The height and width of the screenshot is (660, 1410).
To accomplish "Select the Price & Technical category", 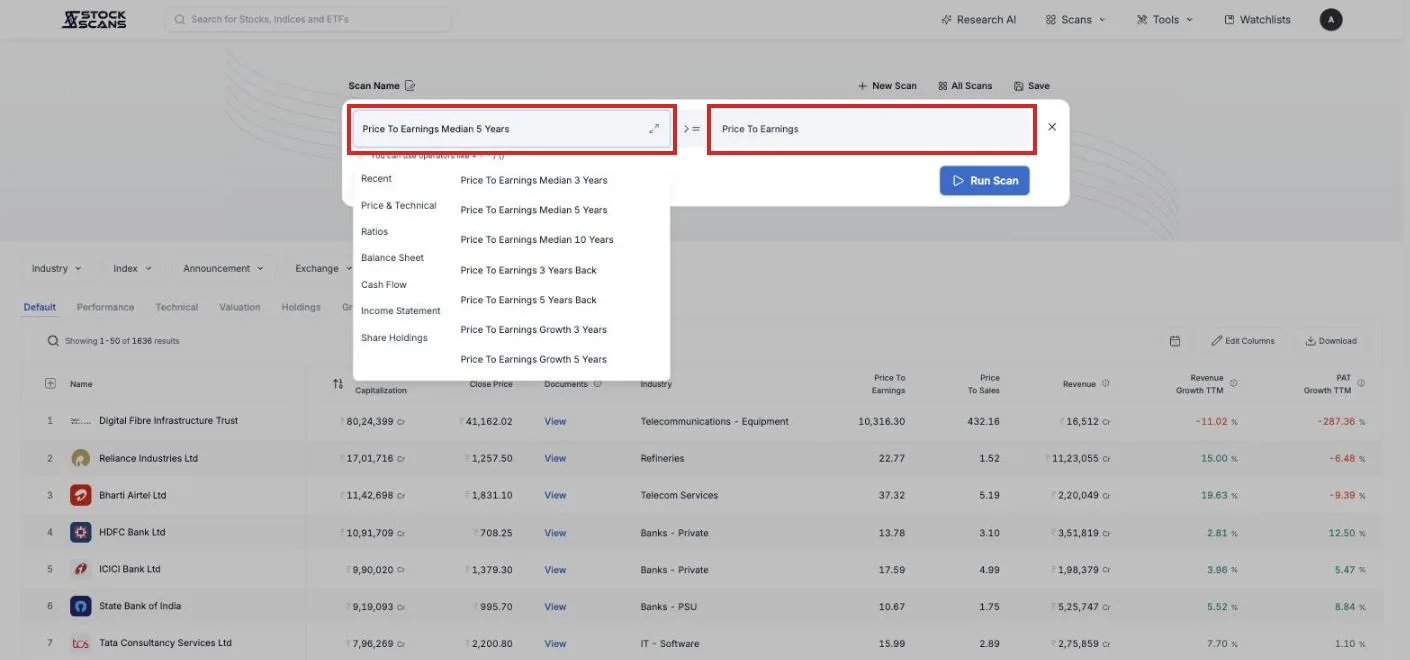I will tap(399, 206).
